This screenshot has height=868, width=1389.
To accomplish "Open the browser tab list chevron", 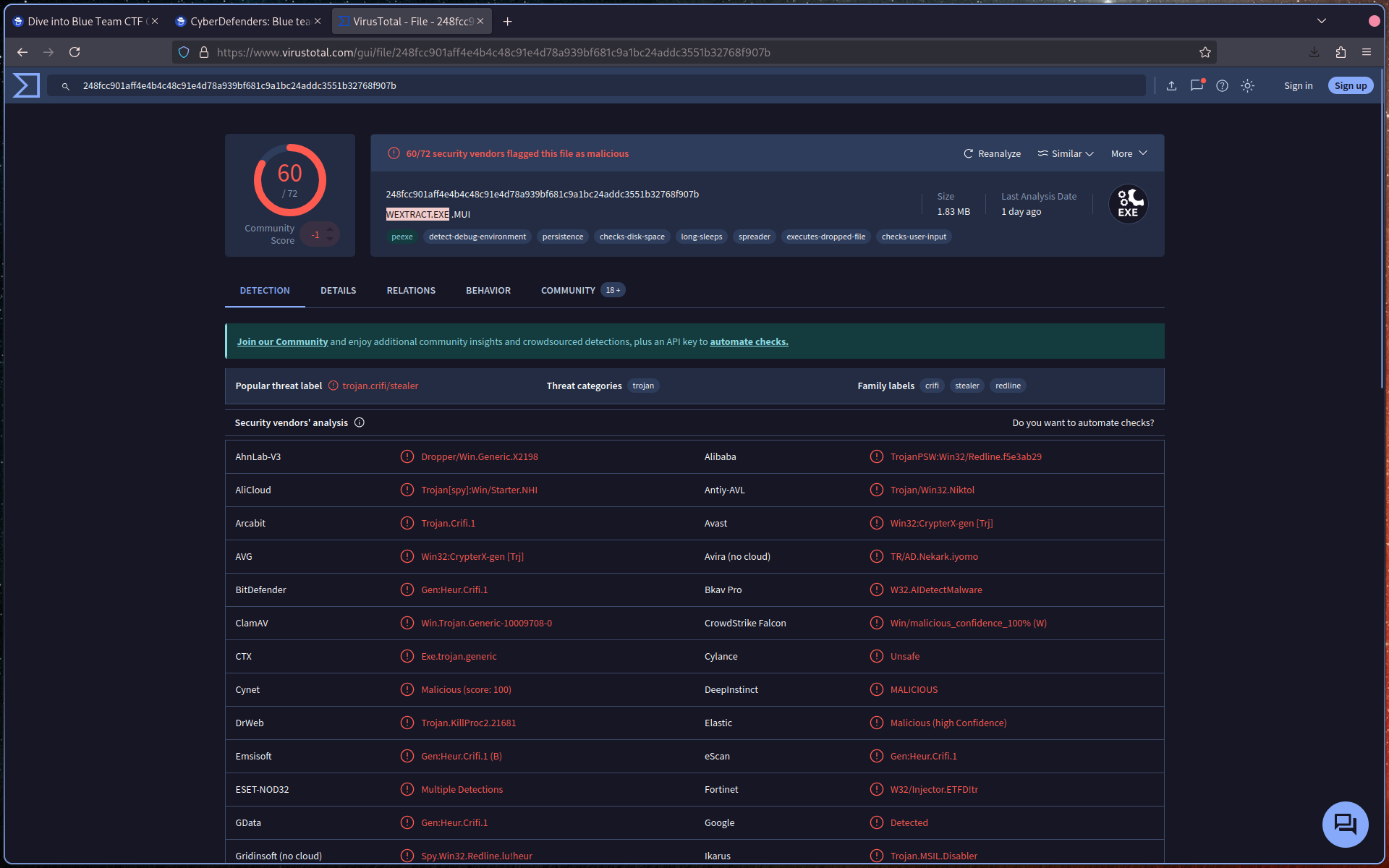I will tap(1322, 21).
